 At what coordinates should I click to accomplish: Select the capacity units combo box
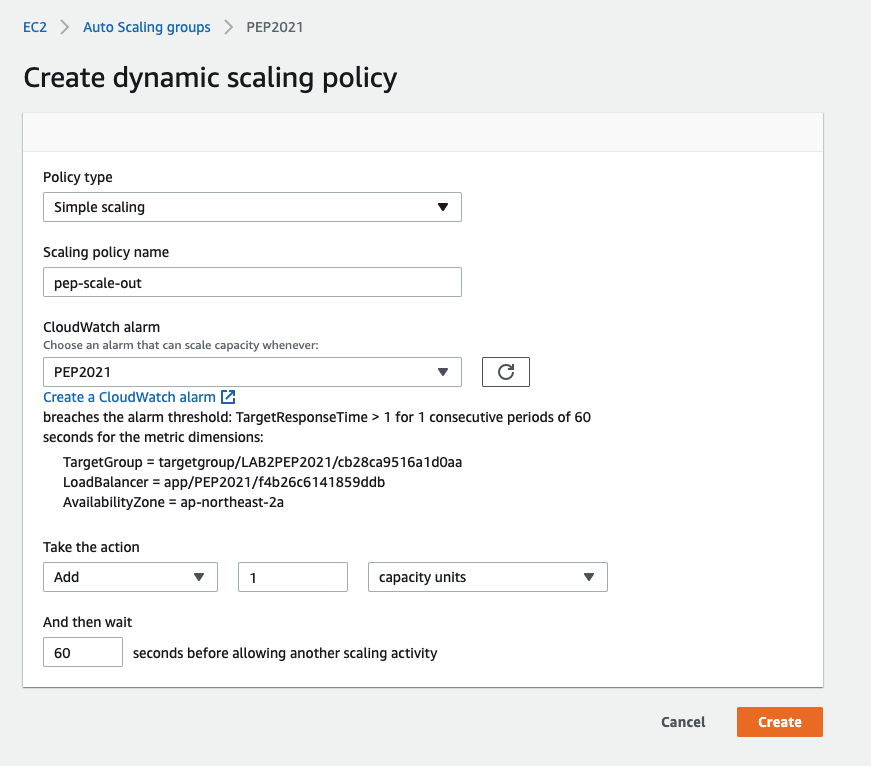(x=487, y=577)
